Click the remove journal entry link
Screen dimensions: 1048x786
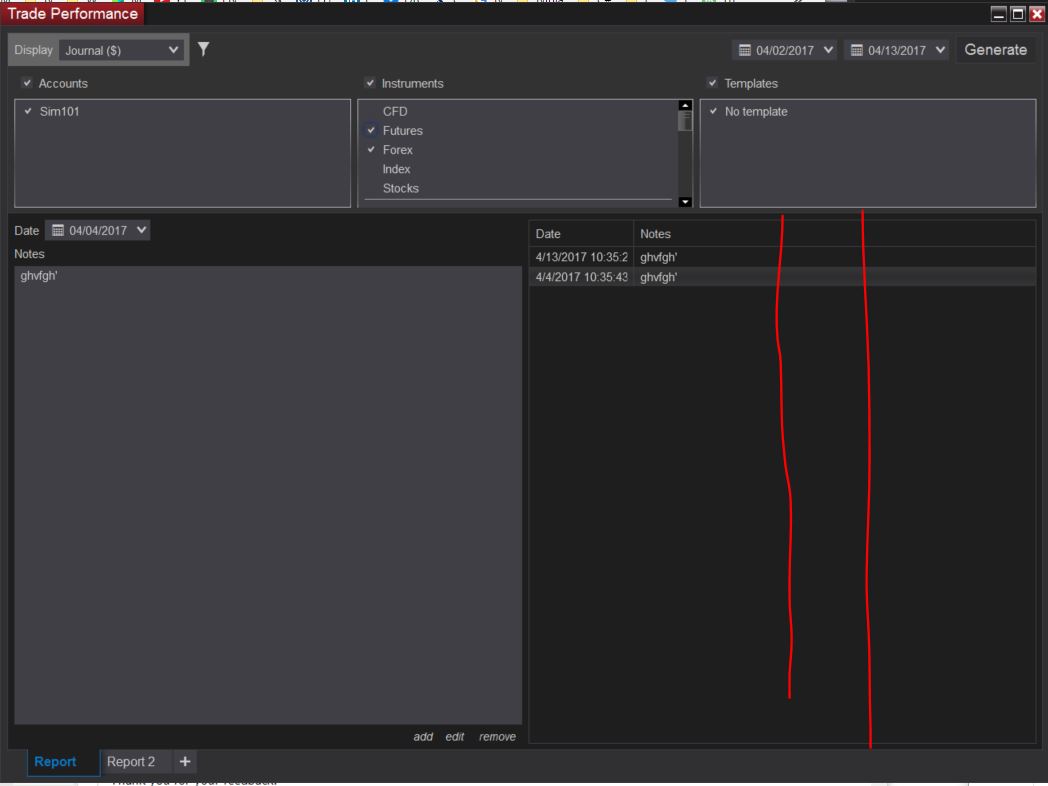(x=497, y=737)
